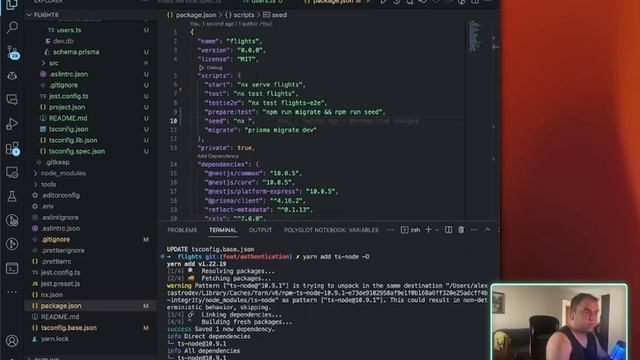Open .env file
640x360 pixels.
coord(47,207)
